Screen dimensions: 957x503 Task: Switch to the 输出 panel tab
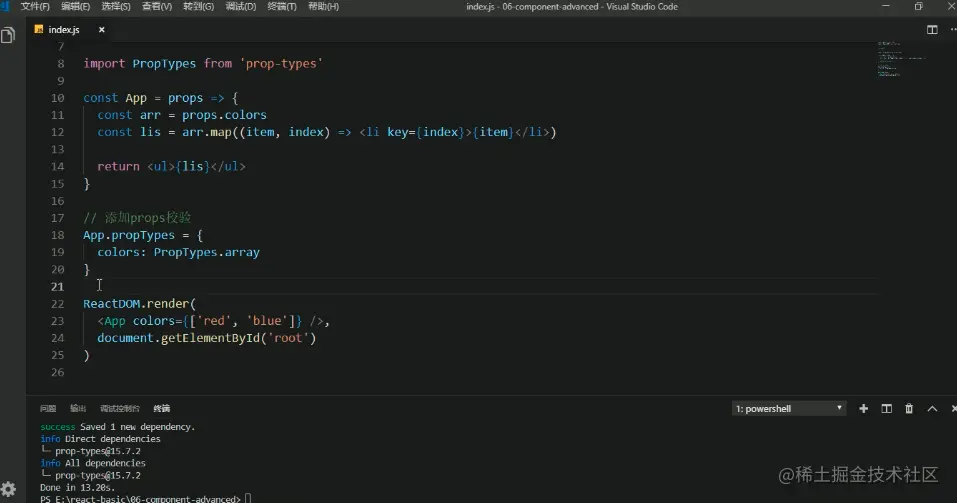pyautogui.click(x=78, y=408)
